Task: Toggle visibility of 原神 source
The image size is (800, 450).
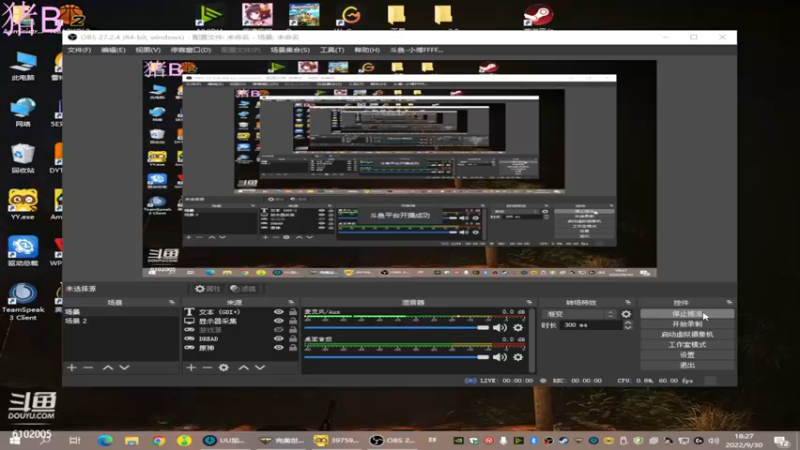Action: pyautogui.click(x=279, y=348)
